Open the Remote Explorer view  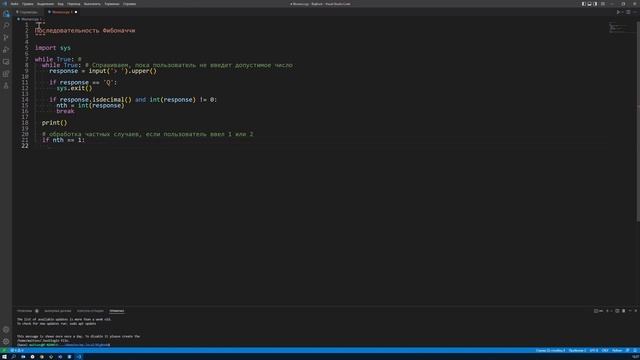point(6,62)
